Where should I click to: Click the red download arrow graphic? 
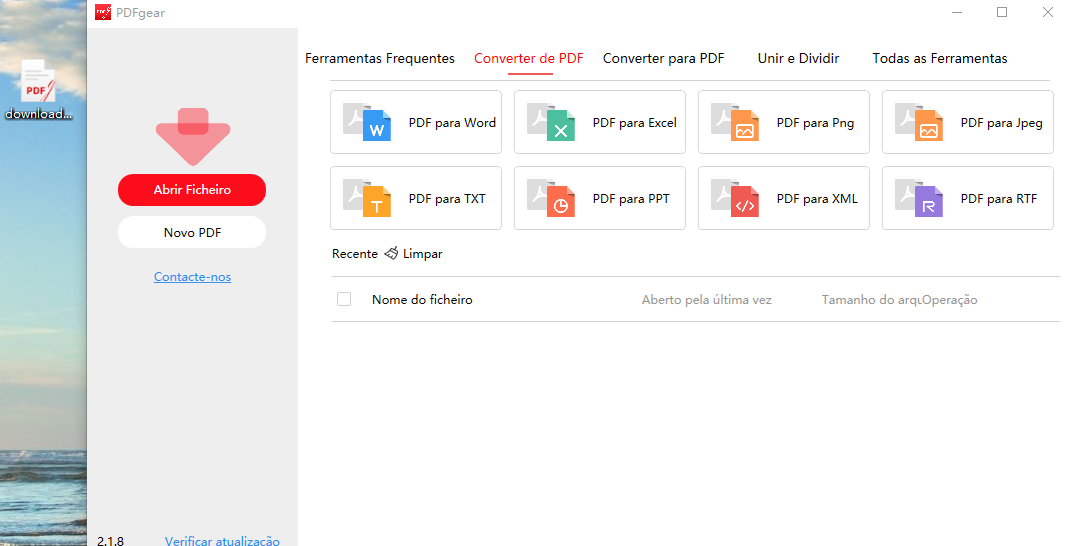click(x=193, y=136)
